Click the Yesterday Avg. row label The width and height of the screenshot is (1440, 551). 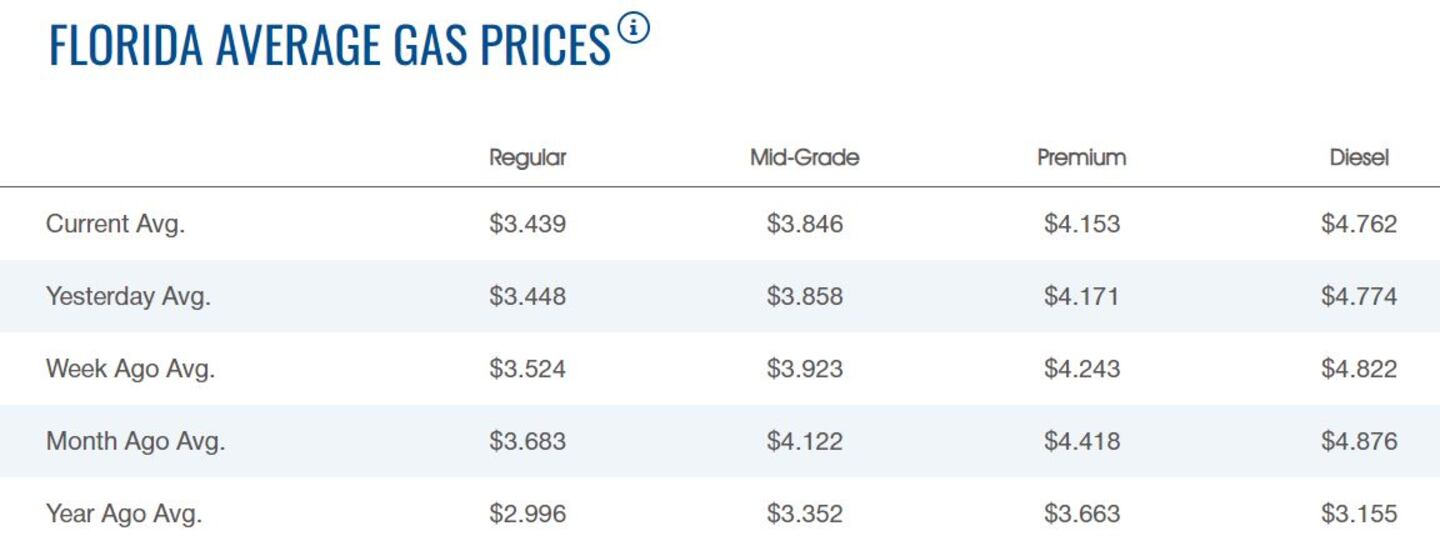[128, 297]
